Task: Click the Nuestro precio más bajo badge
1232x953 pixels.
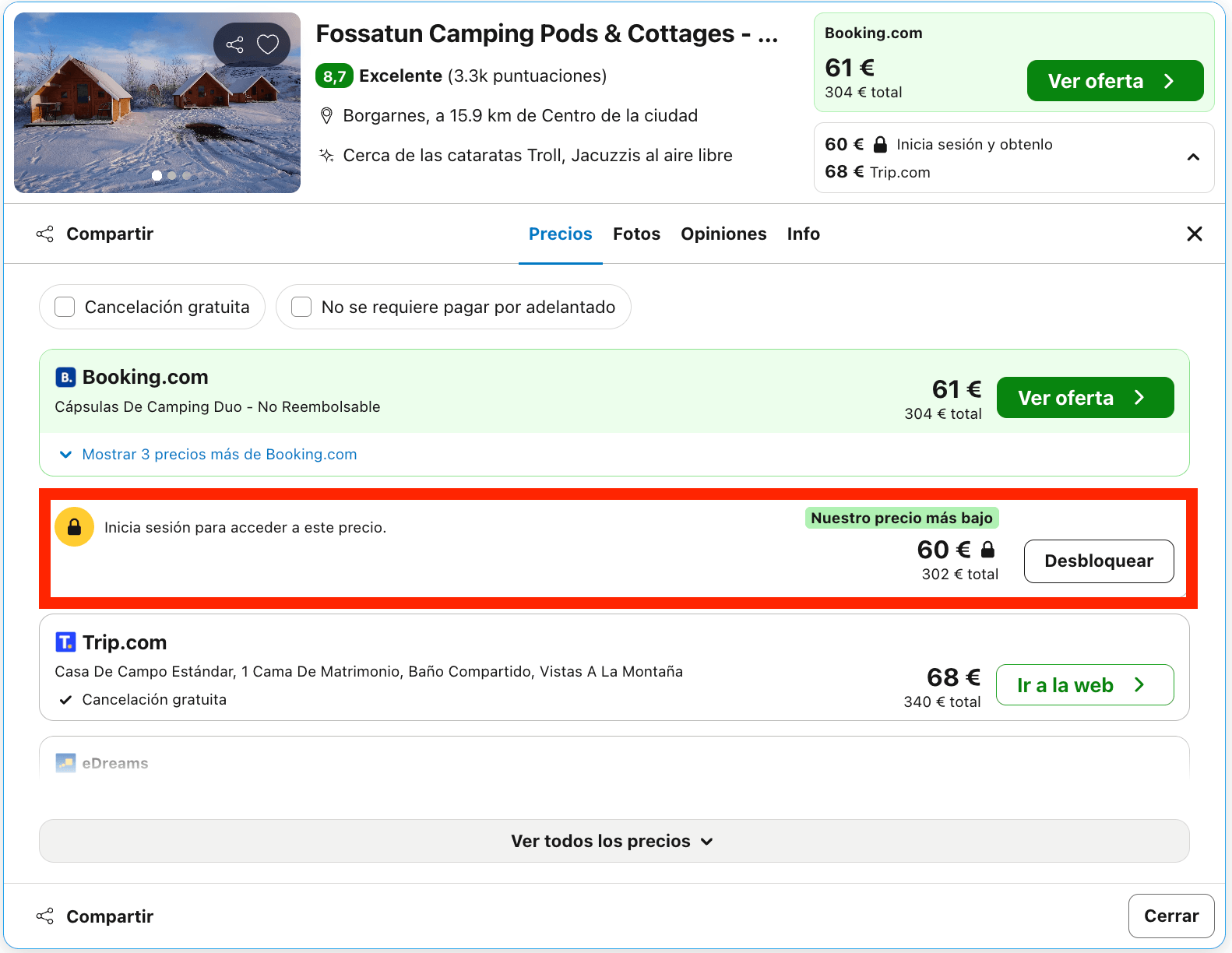Action: pyautogui.click(x=902, y=518)
